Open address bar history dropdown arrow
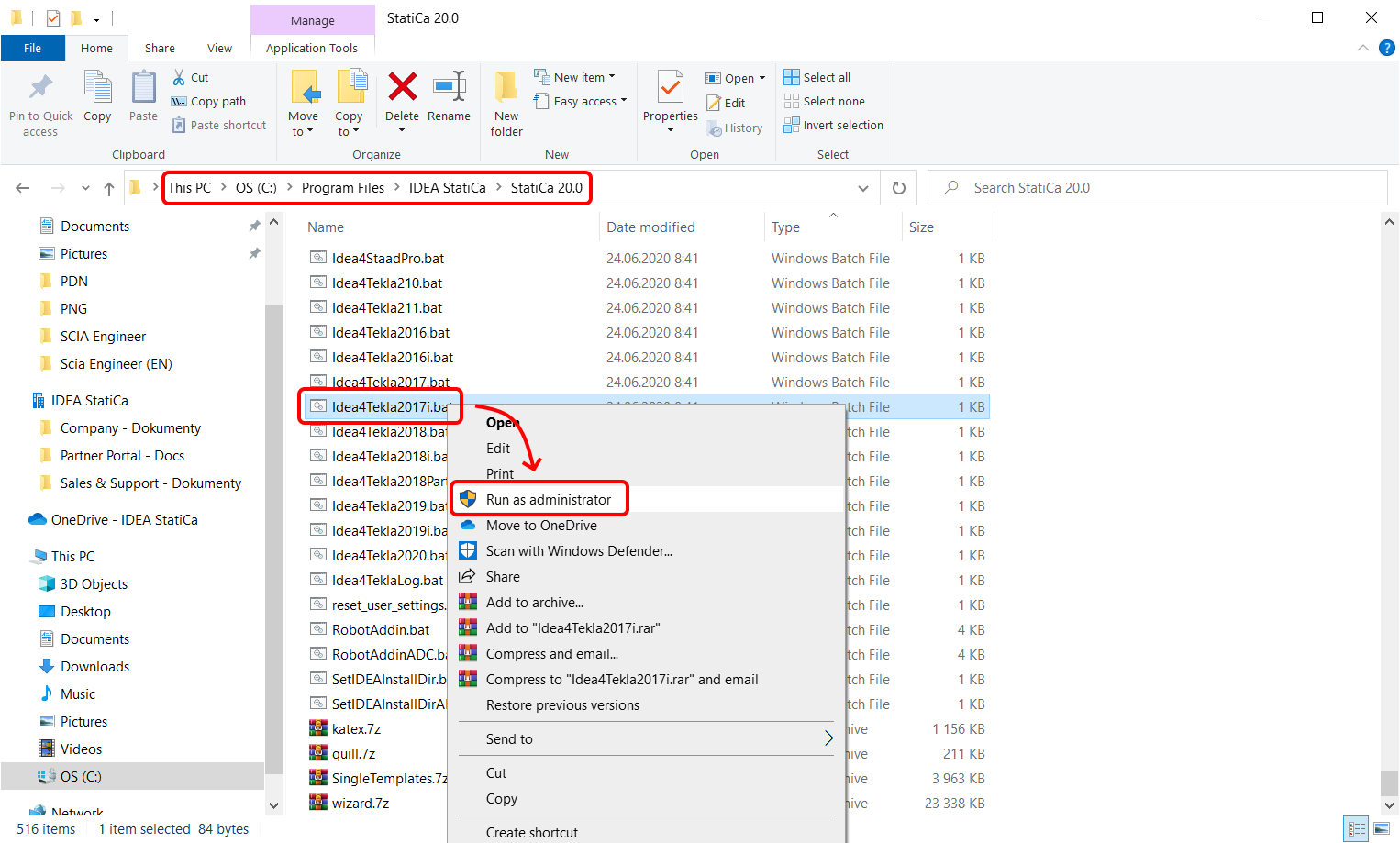Screen dimensions: 1400x843 pyautogui.click(x=863, y=188)
